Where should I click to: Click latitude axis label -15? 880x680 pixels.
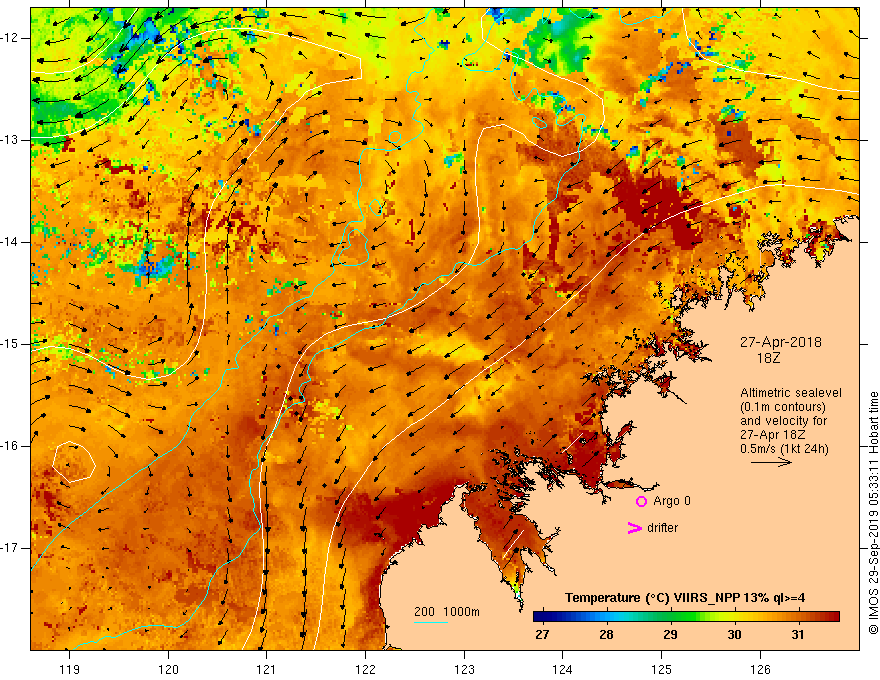11,344
